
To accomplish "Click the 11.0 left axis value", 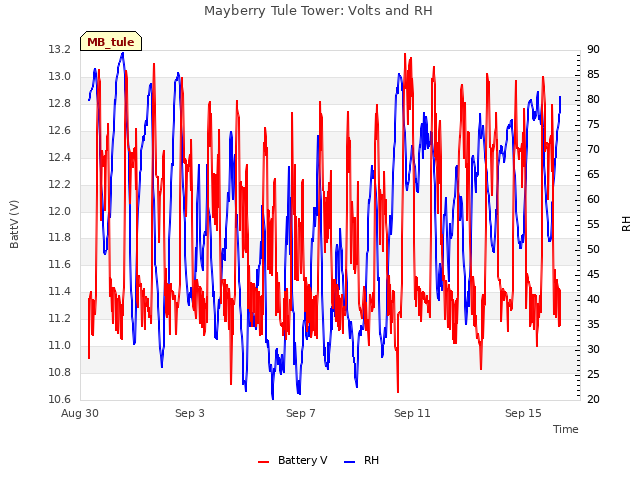I will coord(60,345).
